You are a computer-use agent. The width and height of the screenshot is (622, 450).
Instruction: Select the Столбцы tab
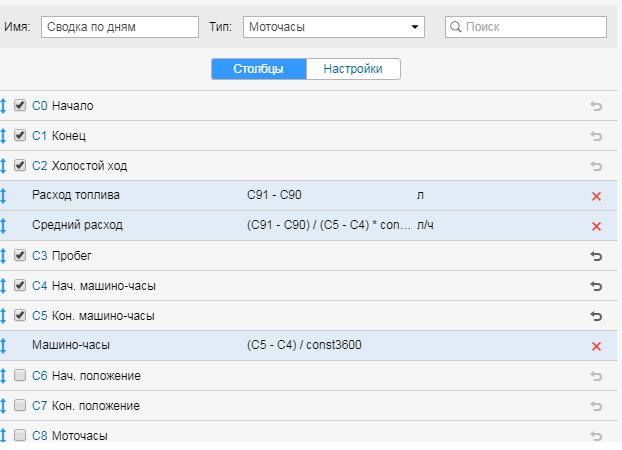coord(258,69)
